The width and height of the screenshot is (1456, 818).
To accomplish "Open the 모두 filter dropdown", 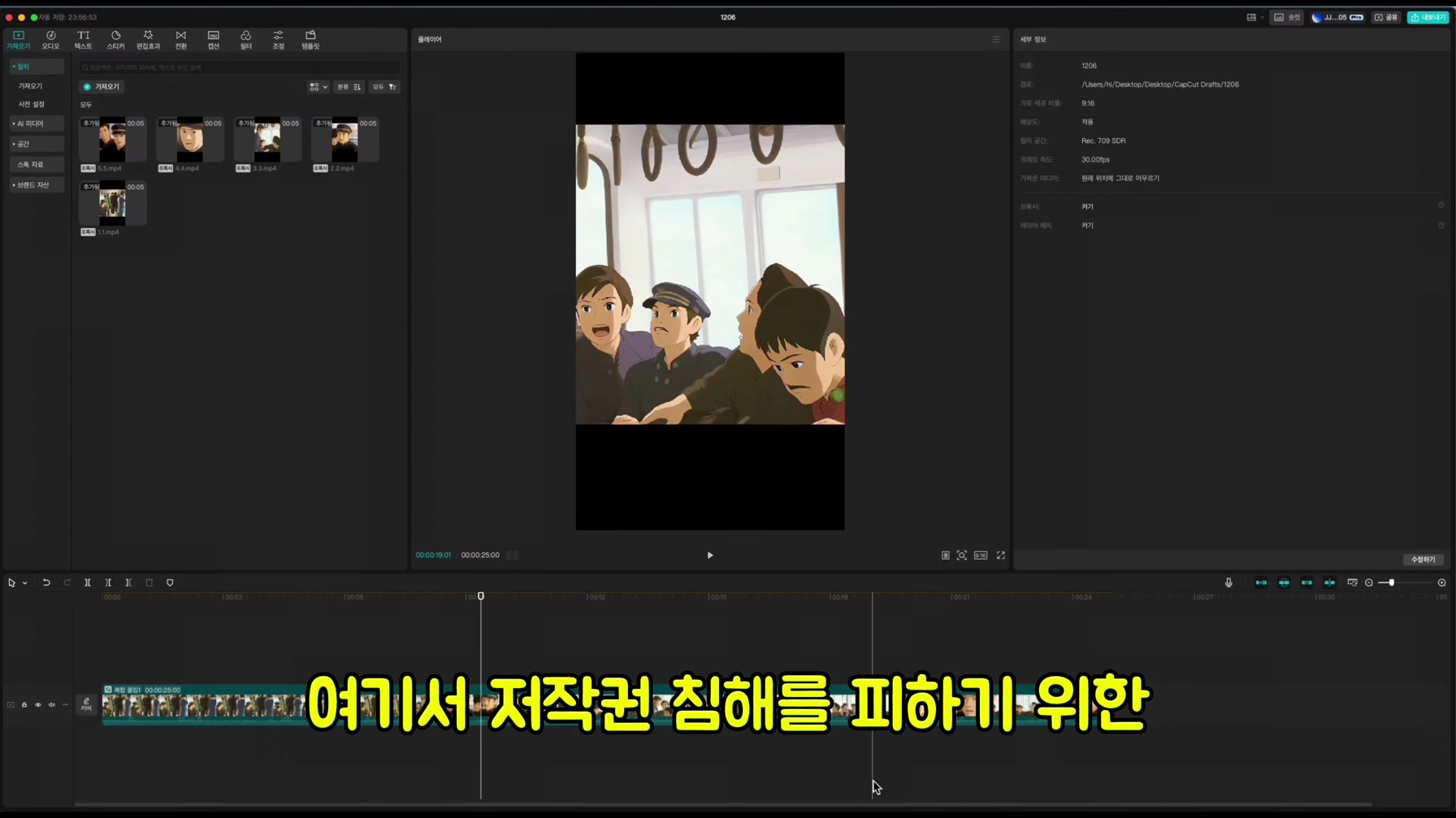I will tap(384, 87).
